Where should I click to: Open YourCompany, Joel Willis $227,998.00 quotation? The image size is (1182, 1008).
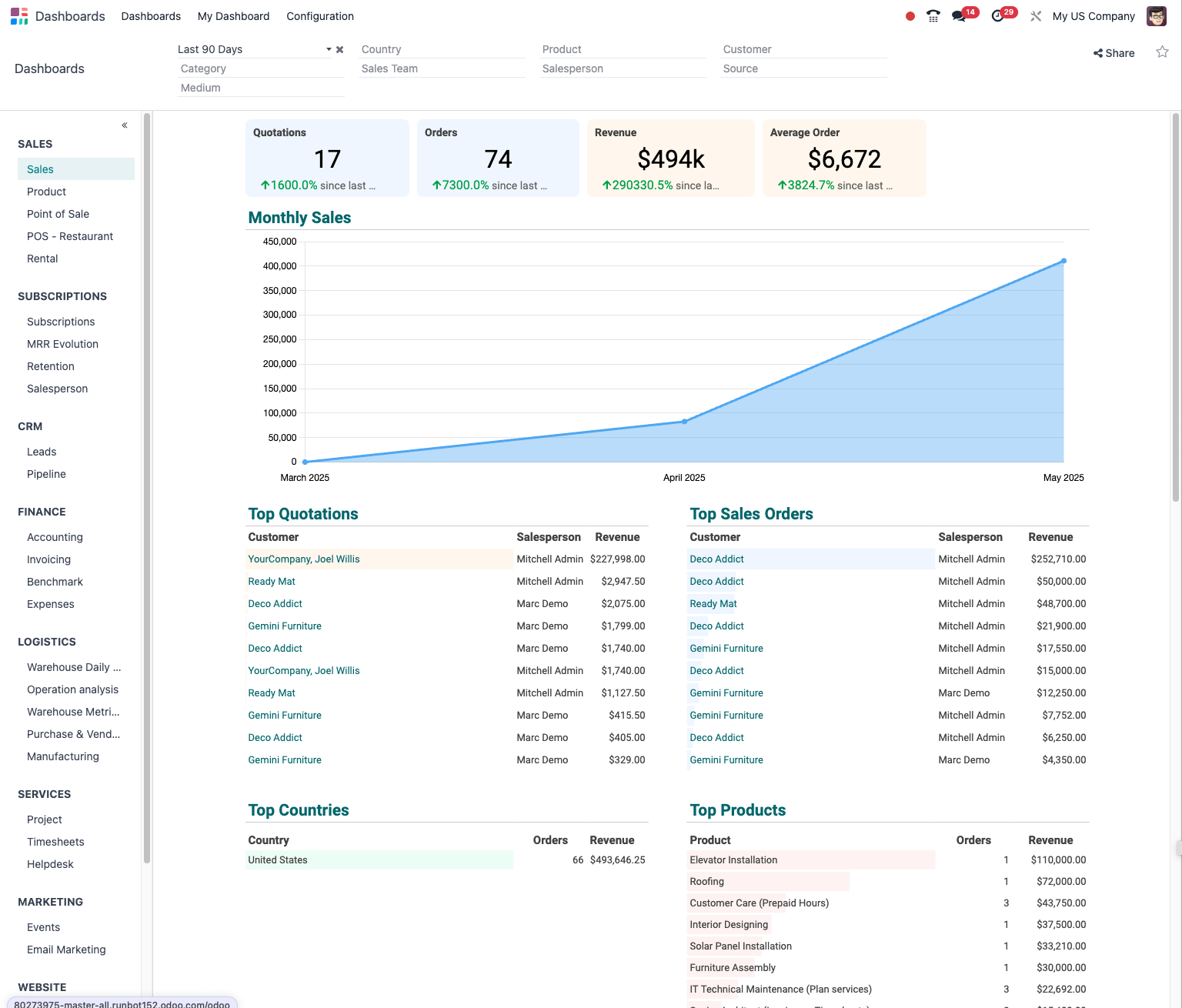[x=304, y=559]
